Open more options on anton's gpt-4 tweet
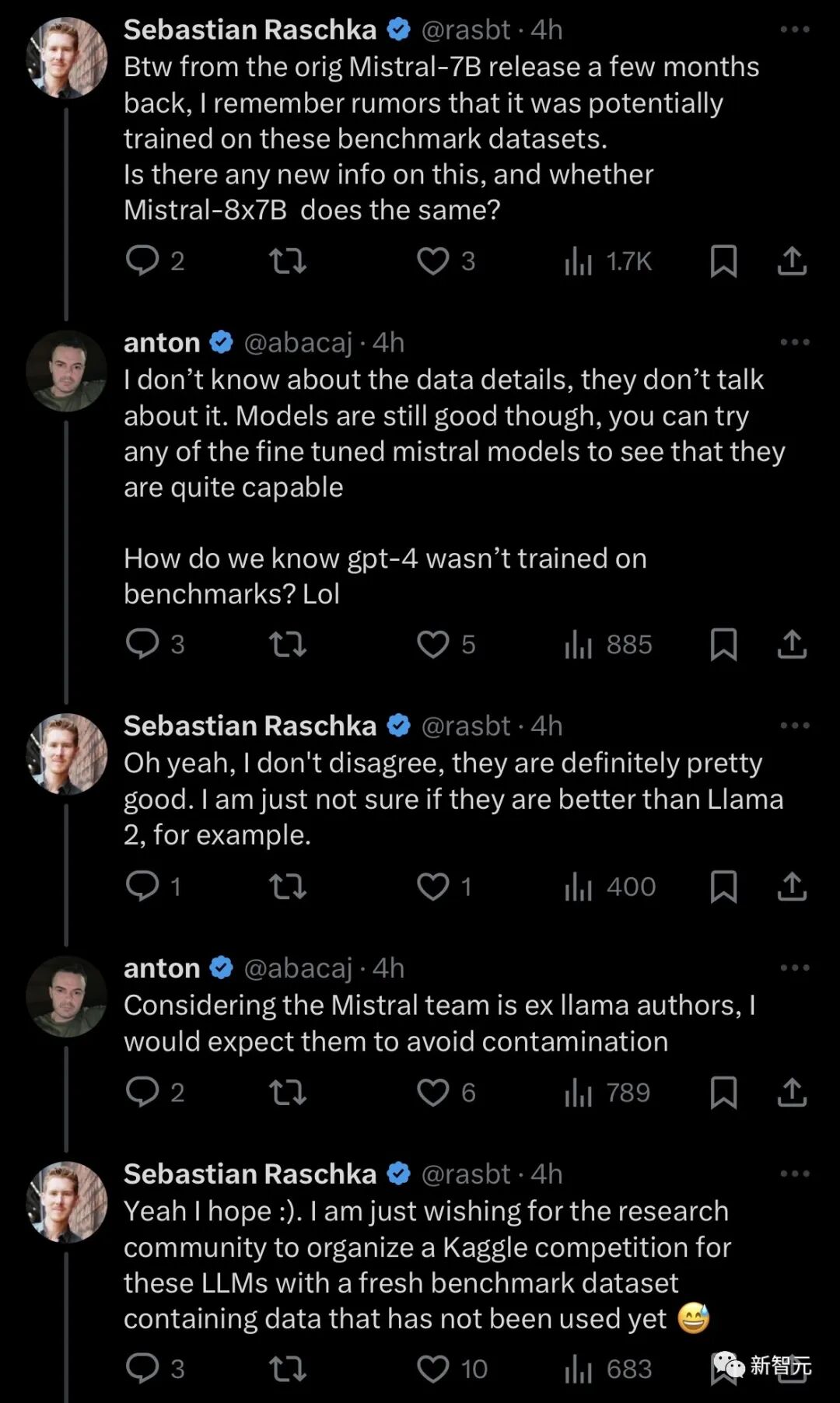The width and height of the screenshot is (840, 1403). pos(795,342)
